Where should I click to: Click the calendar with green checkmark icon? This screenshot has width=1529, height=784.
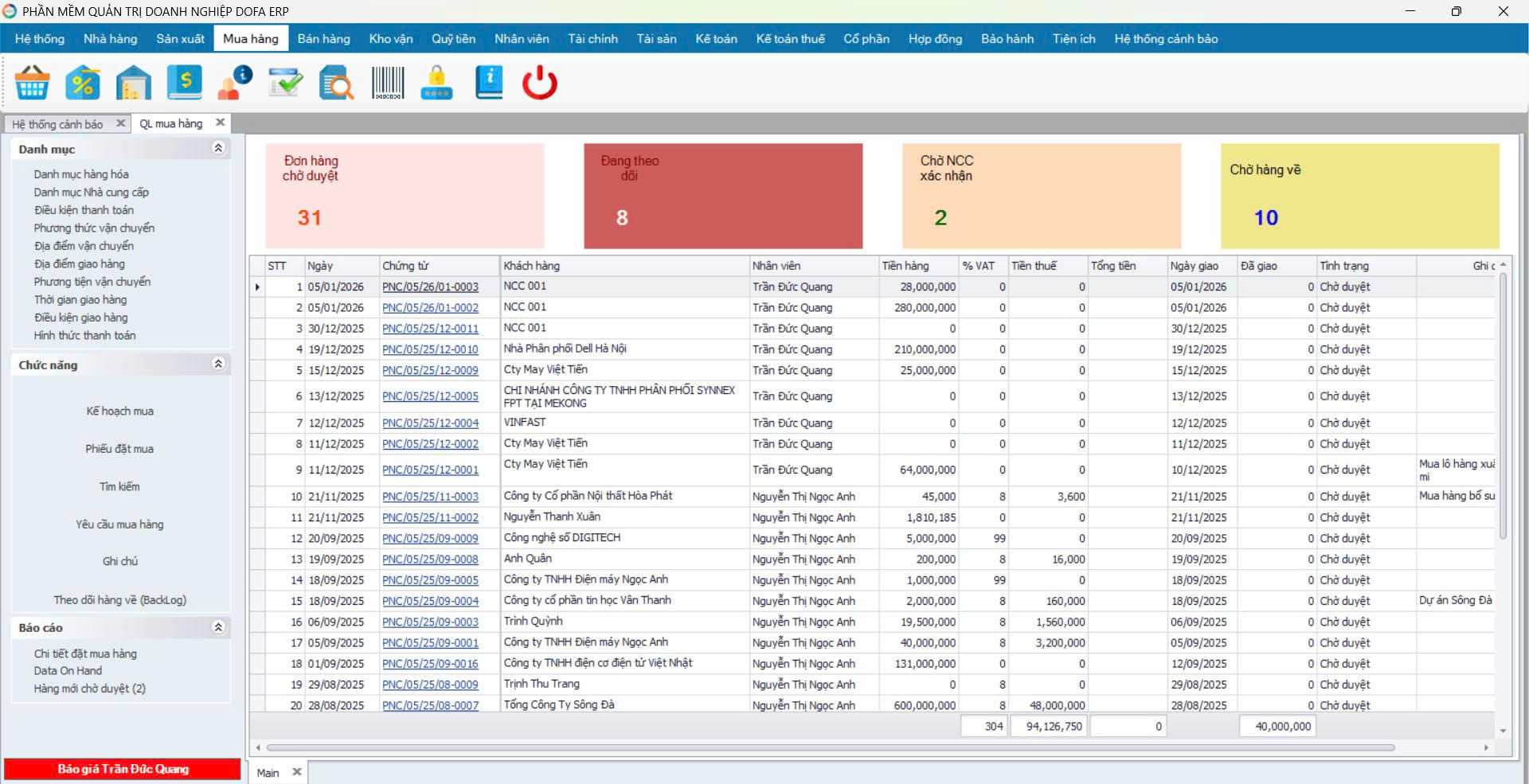click(x=285, y=83)
